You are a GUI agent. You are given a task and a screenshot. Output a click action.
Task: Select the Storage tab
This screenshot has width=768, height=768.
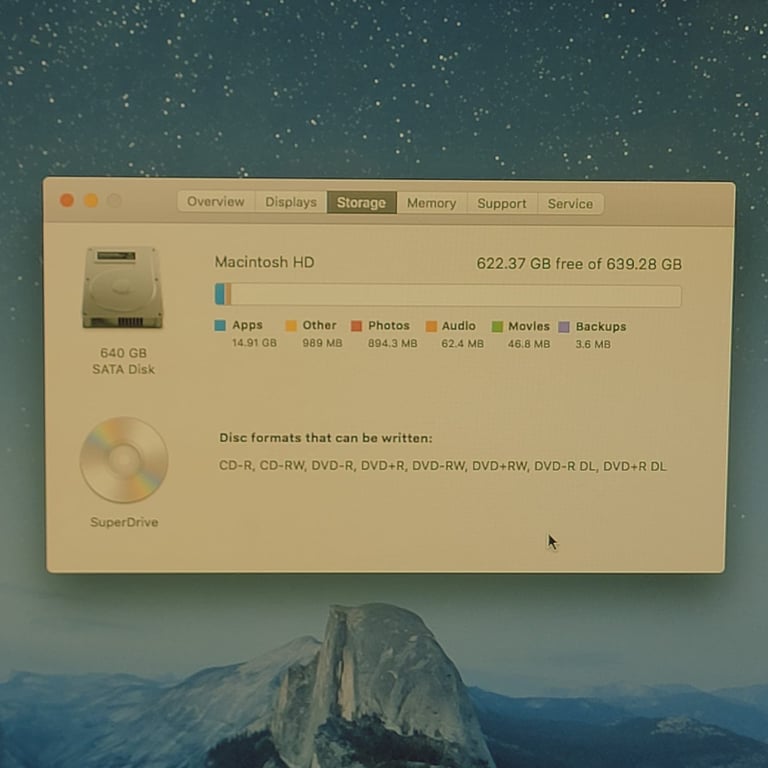click(x=361, y=203)
